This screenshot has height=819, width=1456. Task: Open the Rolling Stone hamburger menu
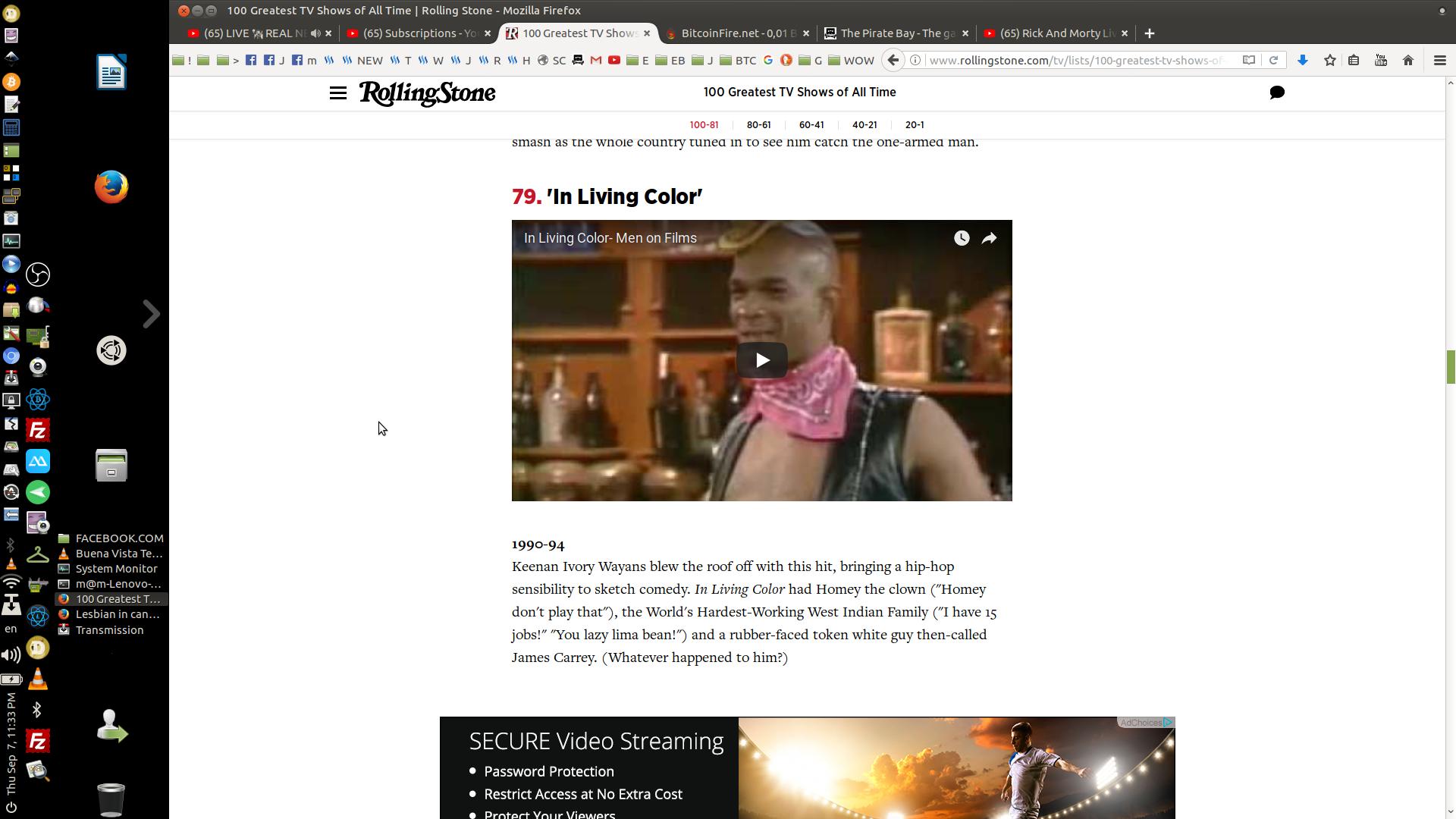point(338,93)
